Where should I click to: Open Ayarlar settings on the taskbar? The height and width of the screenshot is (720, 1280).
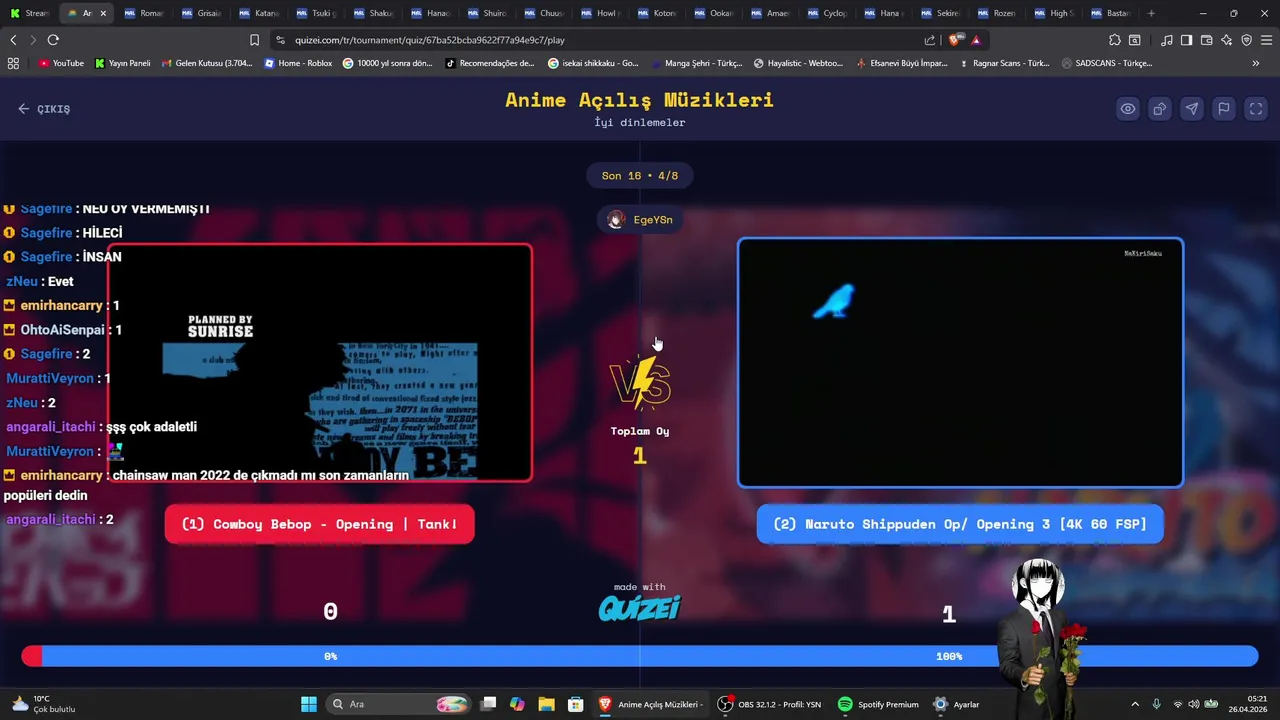click(x=956, y=704)
